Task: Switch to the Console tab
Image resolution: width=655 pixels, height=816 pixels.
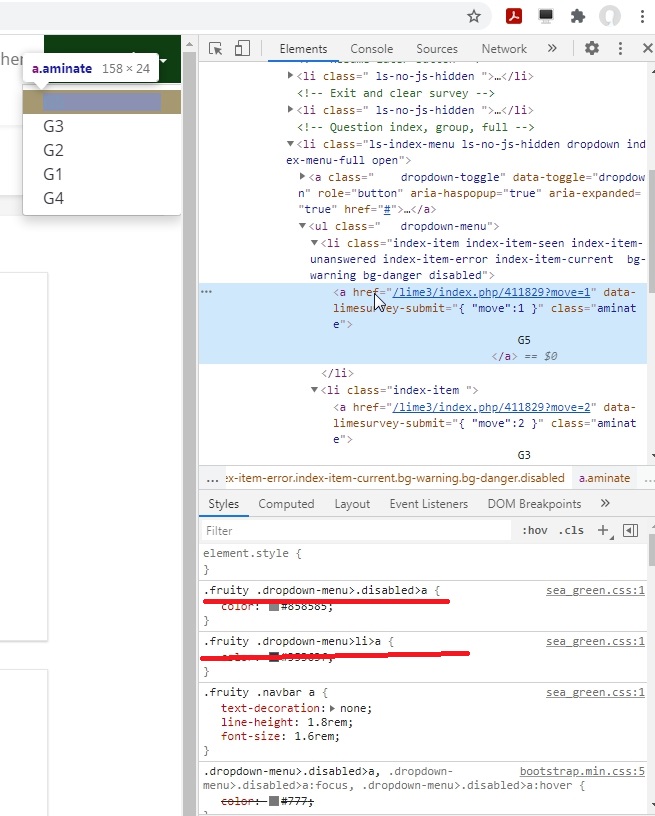Action: (371, 49)
